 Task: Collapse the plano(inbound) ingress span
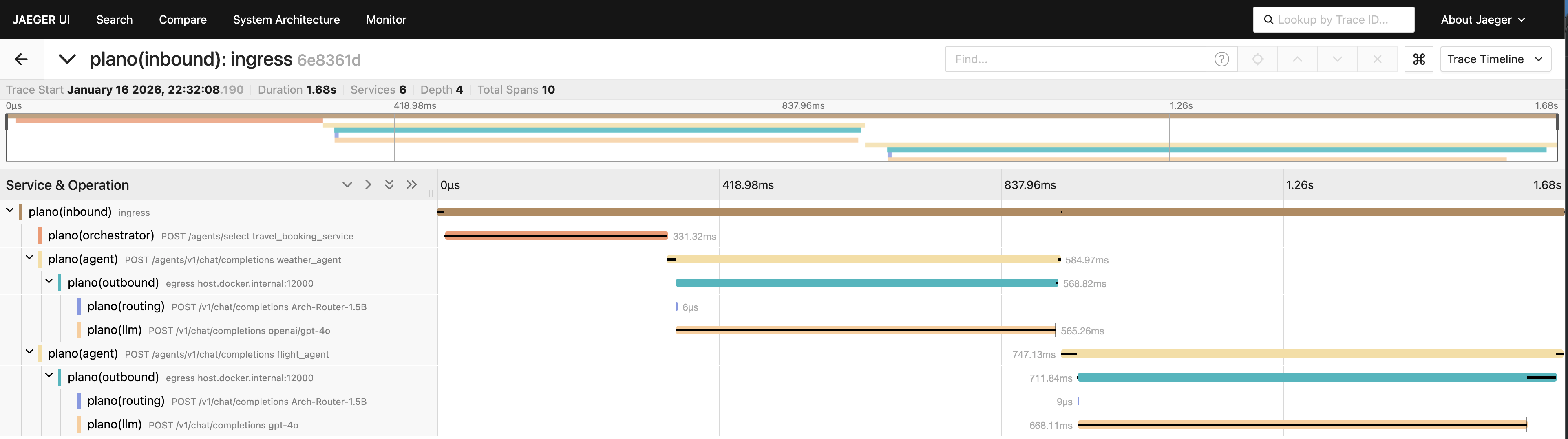[x=10, y=211]
